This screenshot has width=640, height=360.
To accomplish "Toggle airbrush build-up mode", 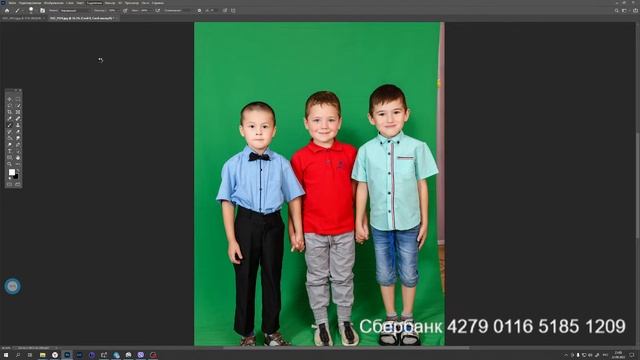I will (x=158, y=10).
